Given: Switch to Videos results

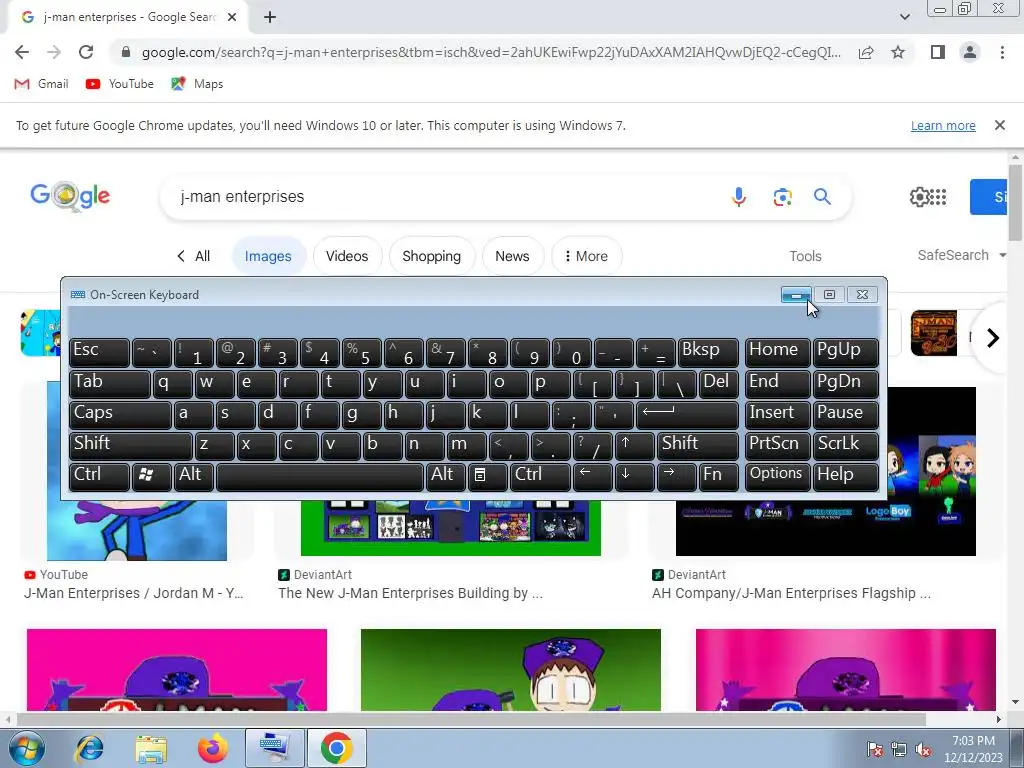Looking at the screenshot, I should pos(347,256).
